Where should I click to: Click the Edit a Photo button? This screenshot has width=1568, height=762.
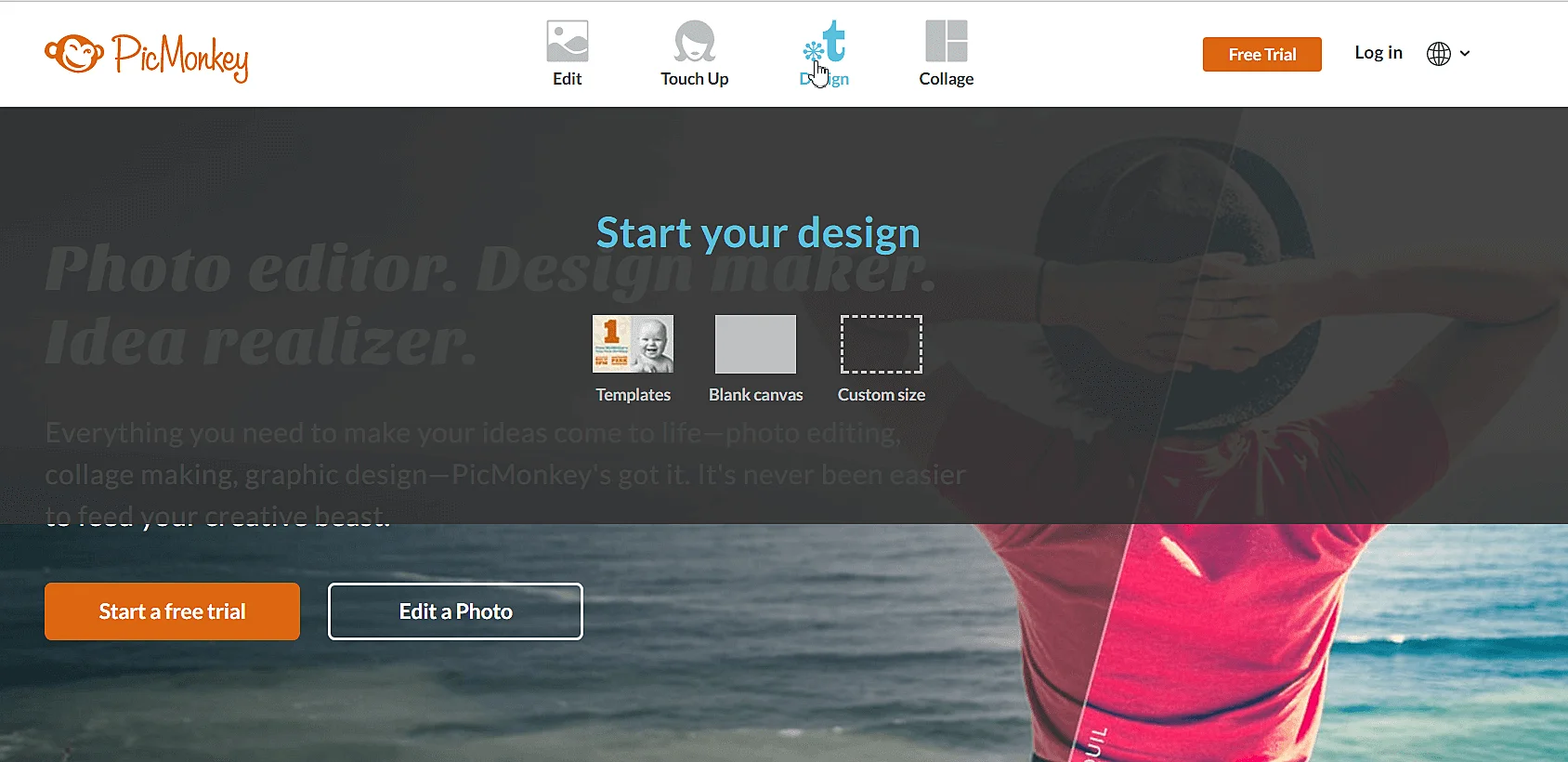pos(455,611)
